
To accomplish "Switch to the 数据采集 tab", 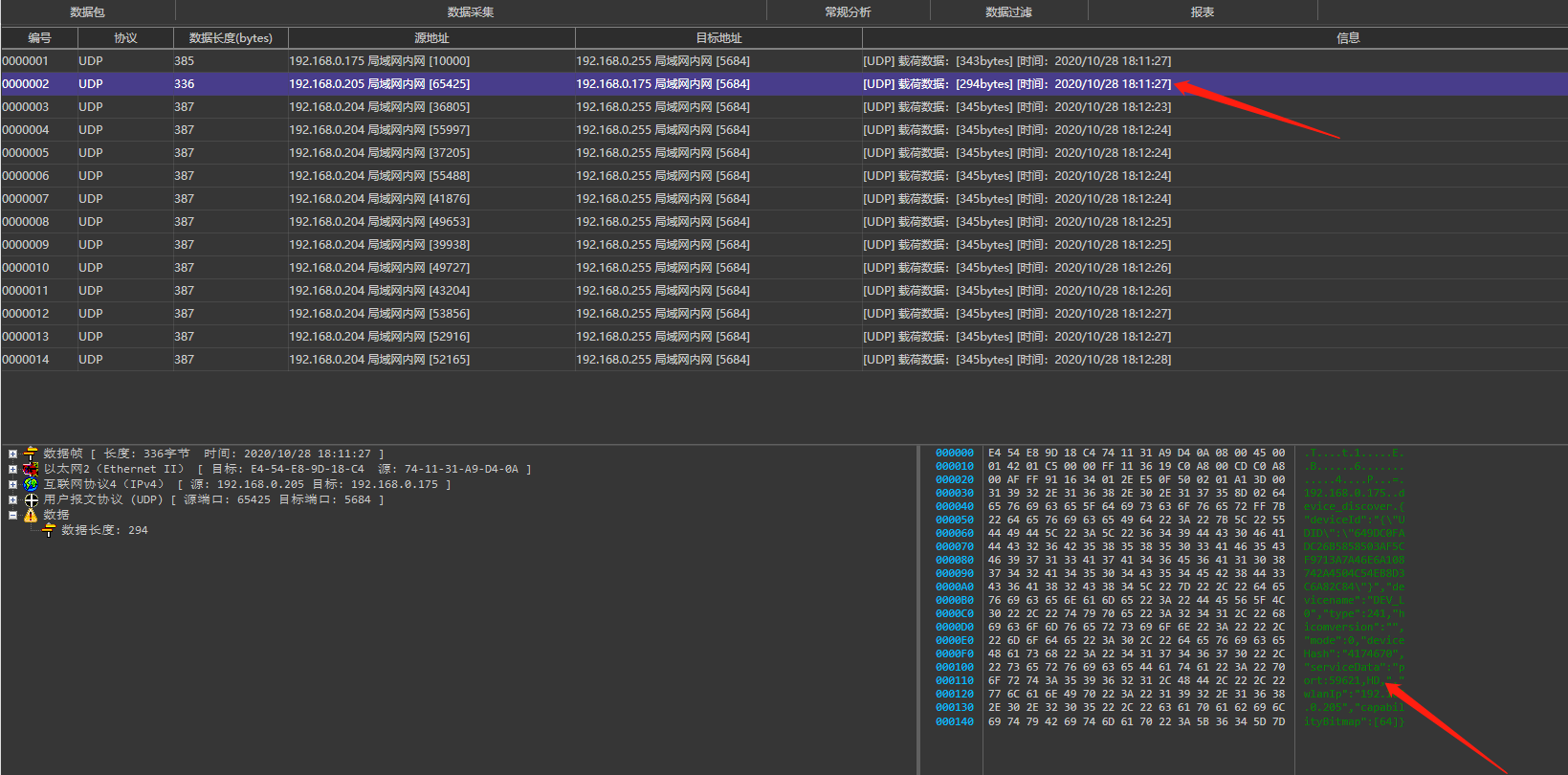I will [471, 12].
